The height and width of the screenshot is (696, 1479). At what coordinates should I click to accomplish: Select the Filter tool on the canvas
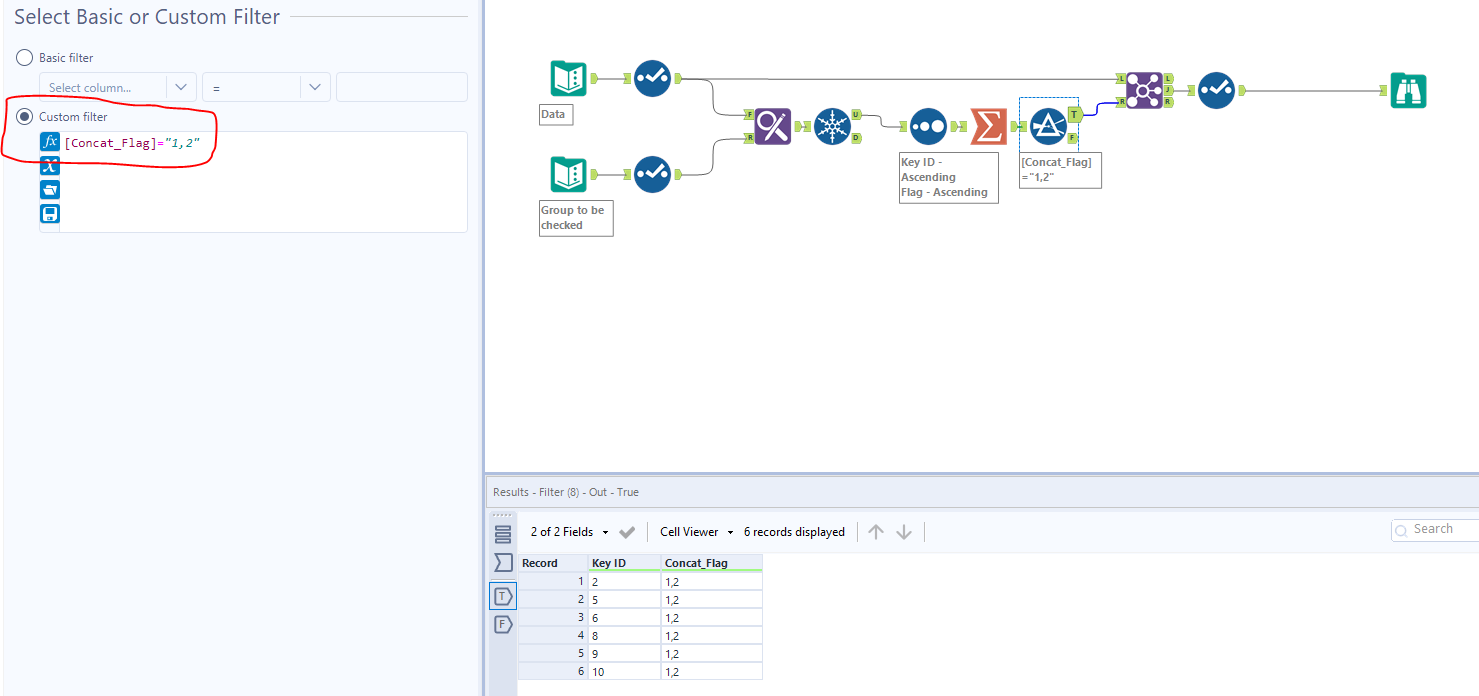(1049, 126)
